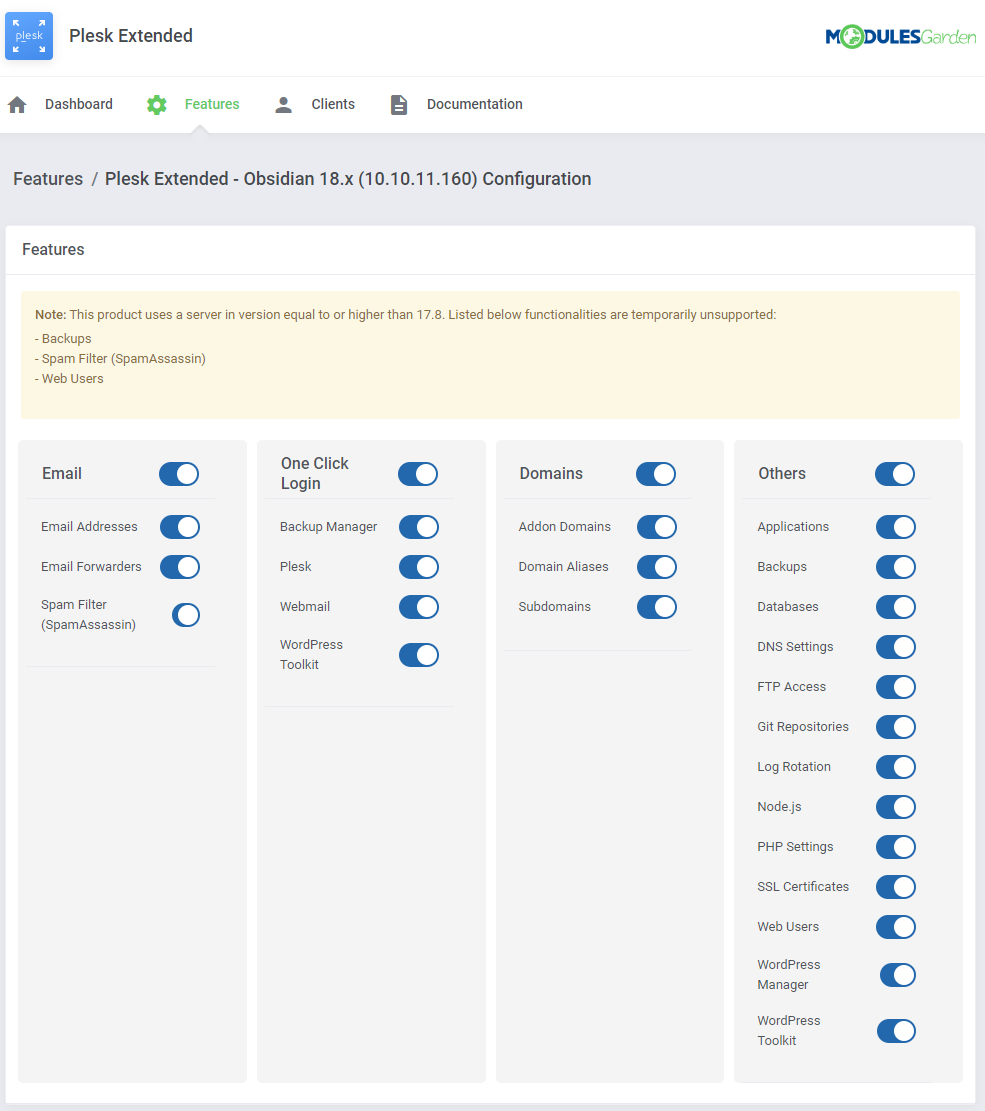This screenshot has width=985, height=1111.
Task: Click the Git Repositories label
Action: [803, 726]
